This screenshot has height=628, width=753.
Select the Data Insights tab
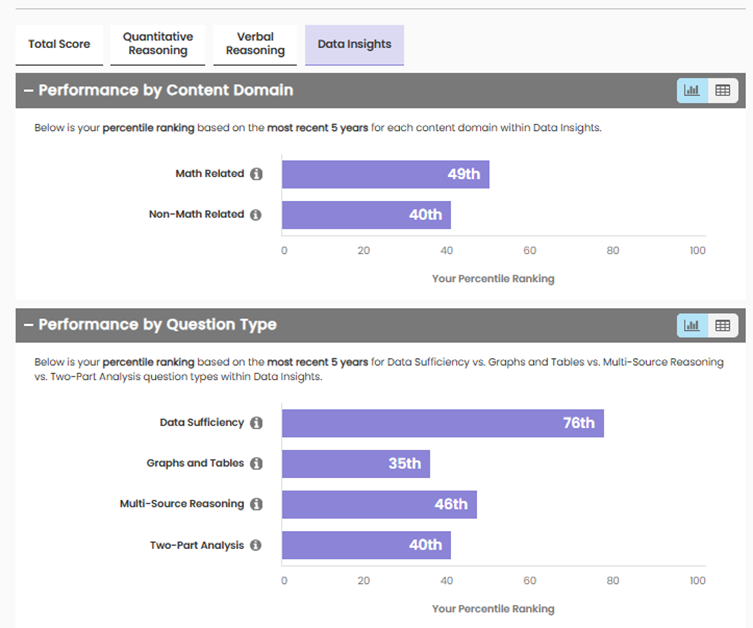click(x=354, y=44)
